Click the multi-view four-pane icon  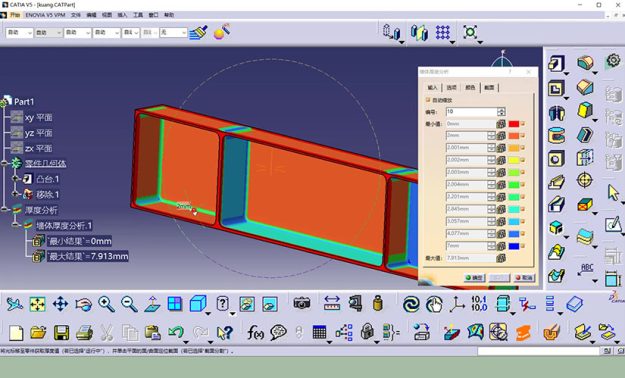pos(175,304)
